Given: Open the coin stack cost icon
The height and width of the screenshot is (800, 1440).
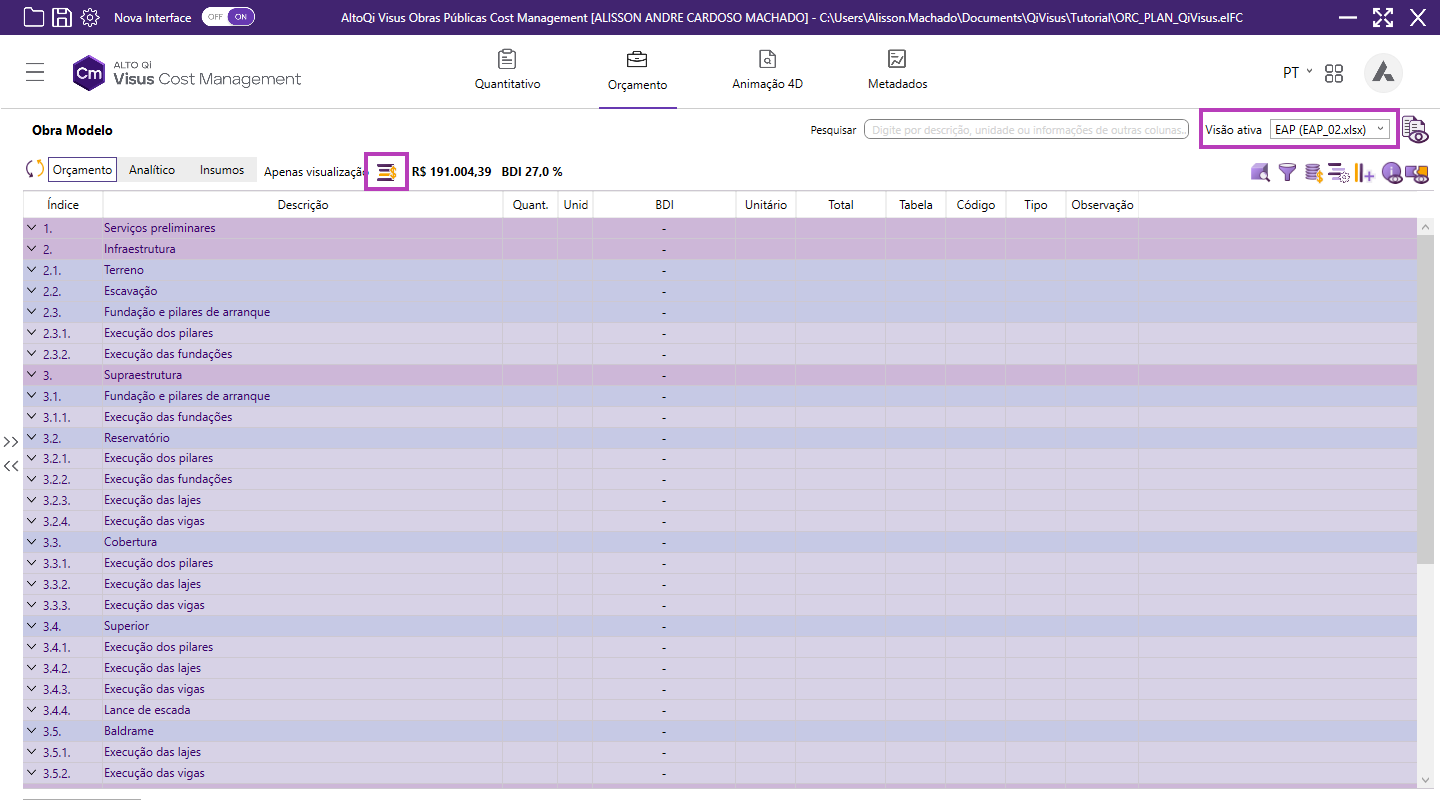Looking at the screenshot, I should pos(1313,173).
